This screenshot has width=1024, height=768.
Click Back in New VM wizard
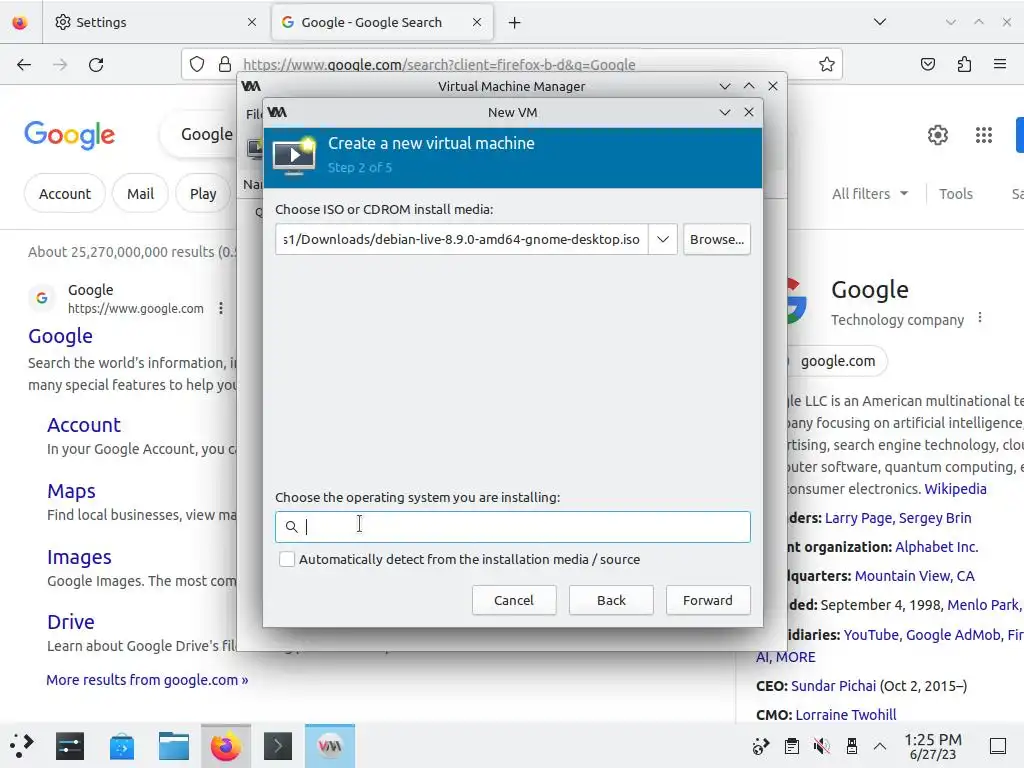611,600
